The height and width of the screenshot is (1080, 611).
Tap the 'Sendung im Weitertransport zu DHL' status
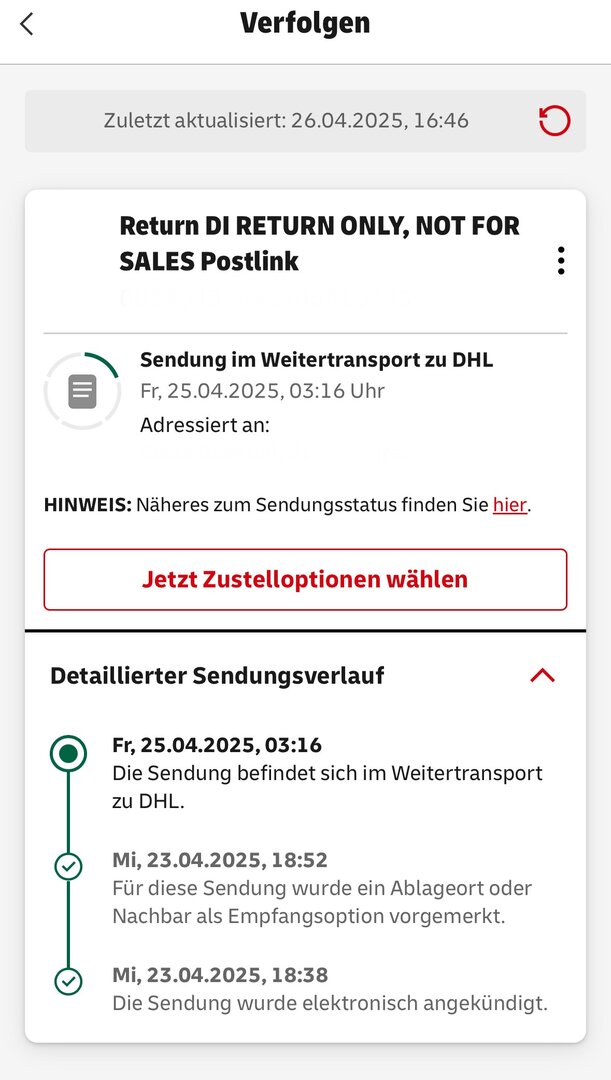click(316, 360)
